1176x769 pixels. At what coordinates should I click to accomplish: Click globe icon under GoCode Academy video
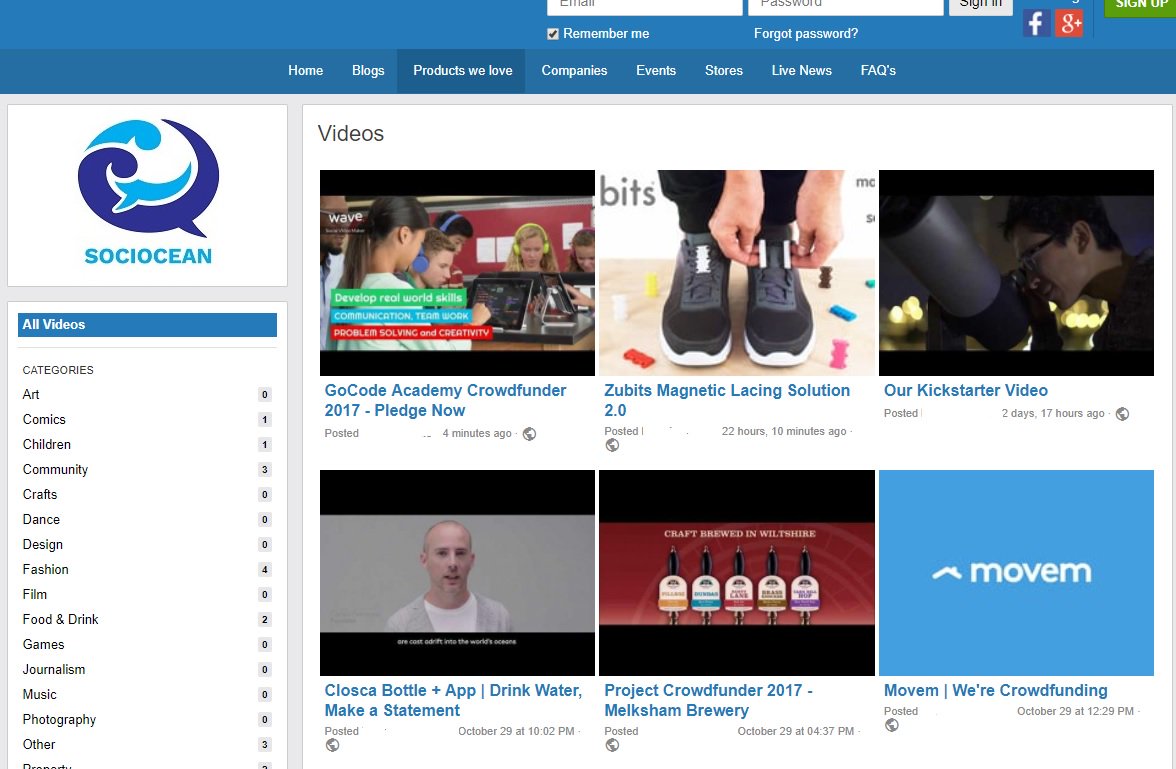(x=530, y=434)
